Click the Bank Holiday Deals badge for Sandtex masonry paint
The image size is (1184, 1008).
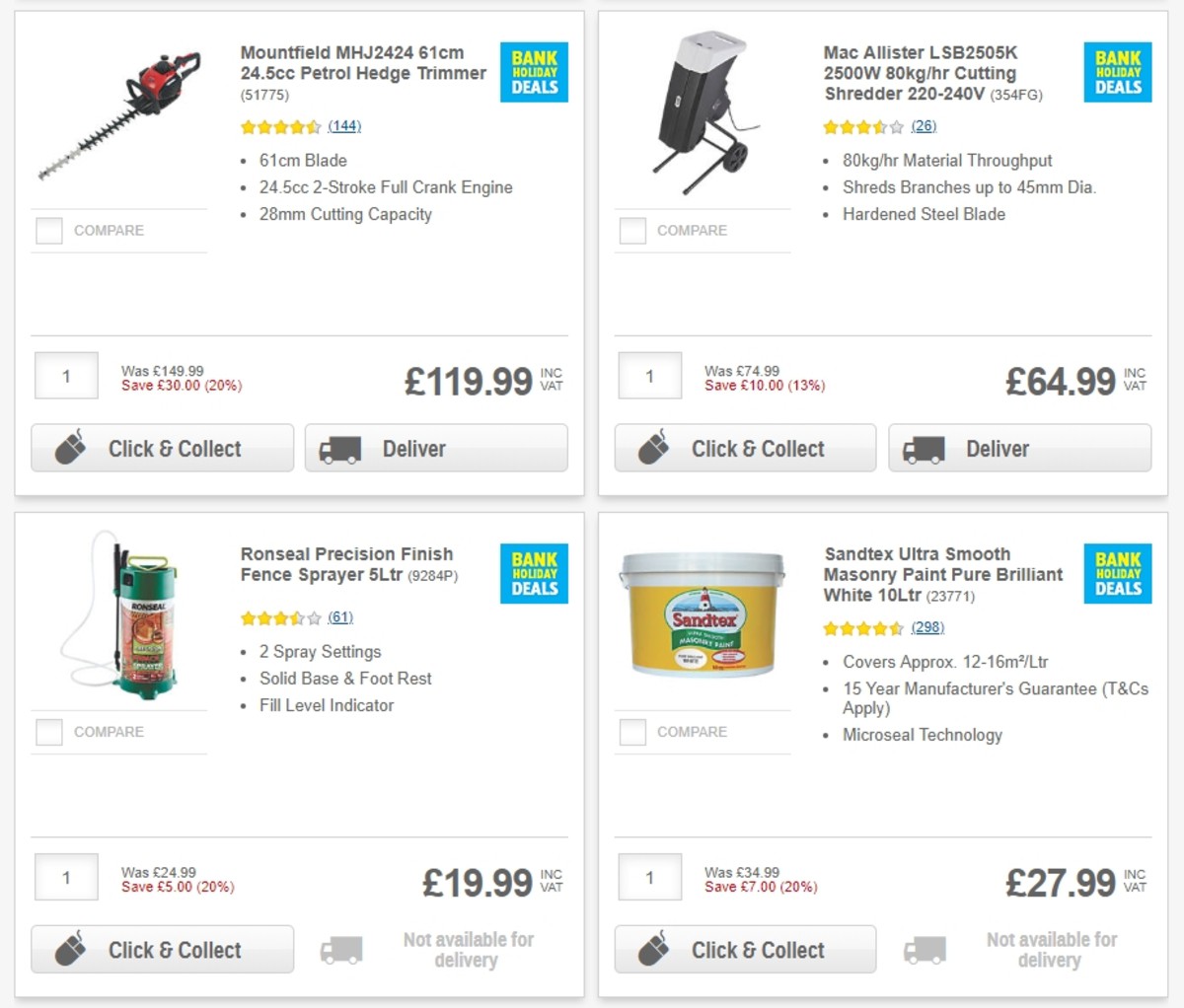[x=1118, y=575]
